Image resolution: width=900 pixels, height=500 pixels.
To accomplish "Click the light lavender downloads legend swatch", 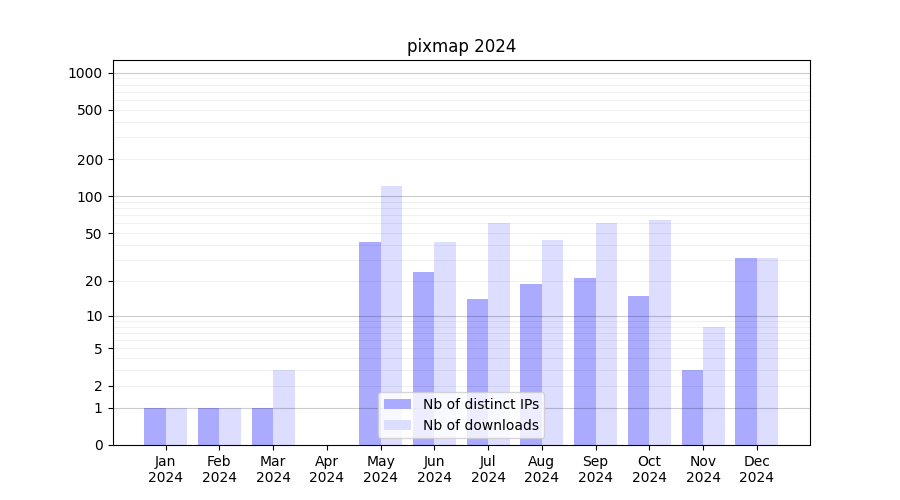I will (x=397, y=425).
